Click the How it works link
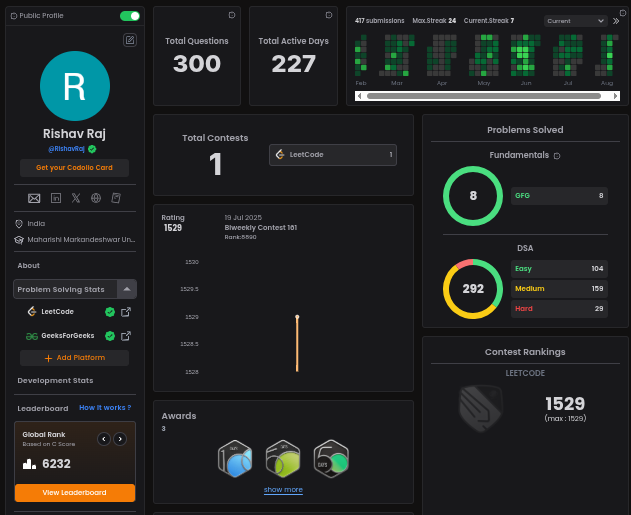631x515 pixels. (x=105, y=408)
